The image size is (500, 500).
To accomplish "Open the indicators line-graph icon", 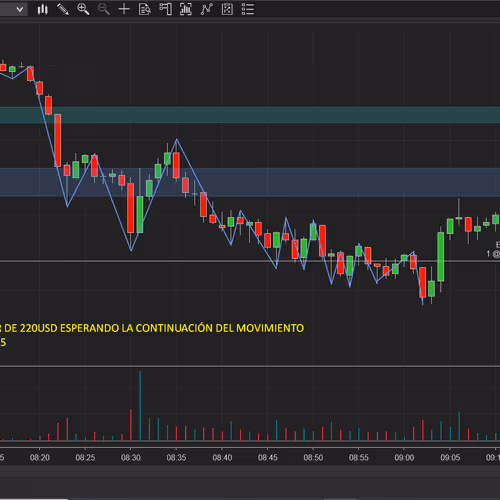I will coord(207,9).
